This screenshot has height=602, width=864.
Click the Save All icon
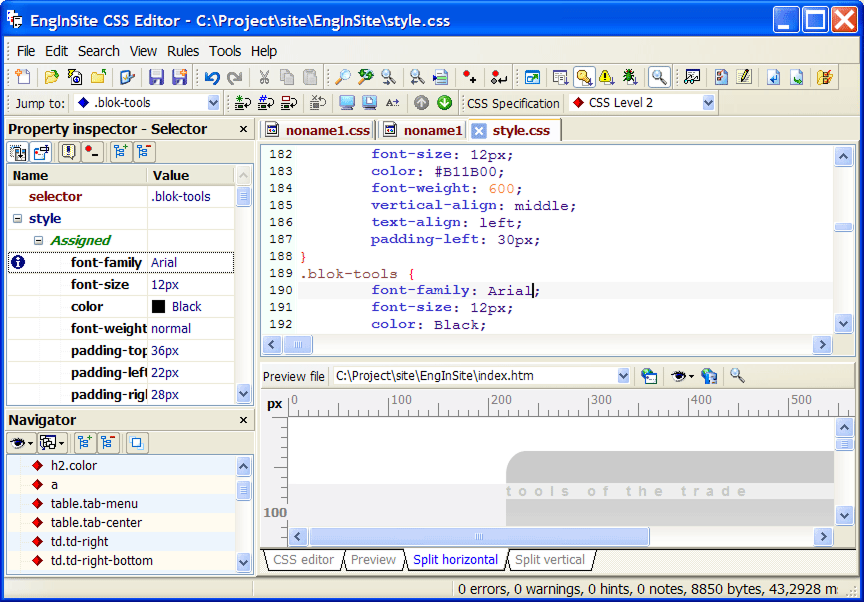click(180, 77)
